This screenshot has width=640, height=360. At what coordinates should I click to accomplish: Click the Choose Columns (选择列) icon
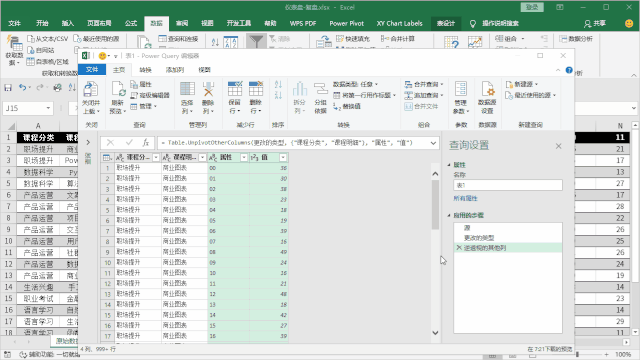tap(187, 89)
